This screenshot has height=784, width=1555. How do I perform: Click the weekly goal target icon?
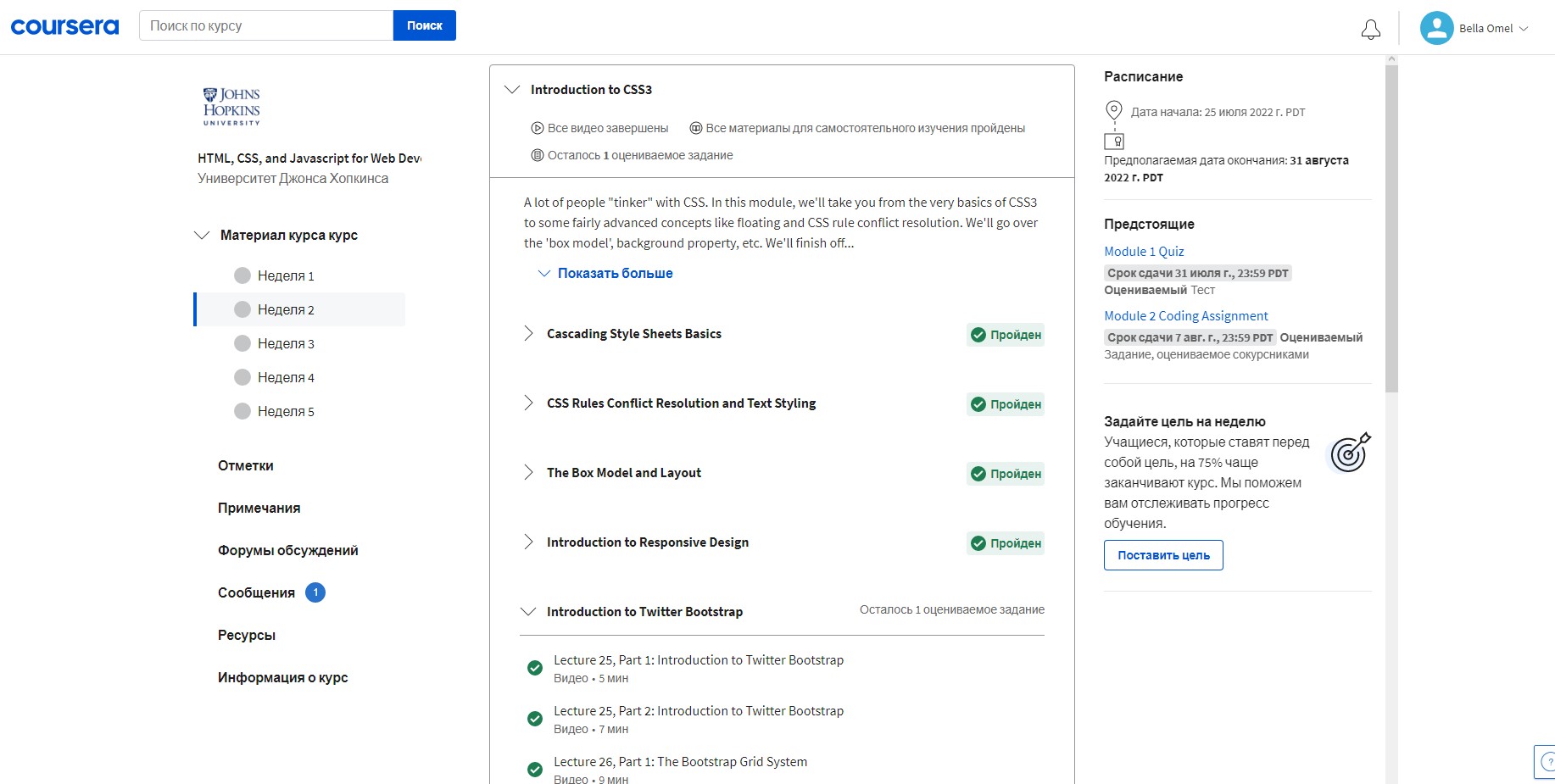pos(1351,453)
